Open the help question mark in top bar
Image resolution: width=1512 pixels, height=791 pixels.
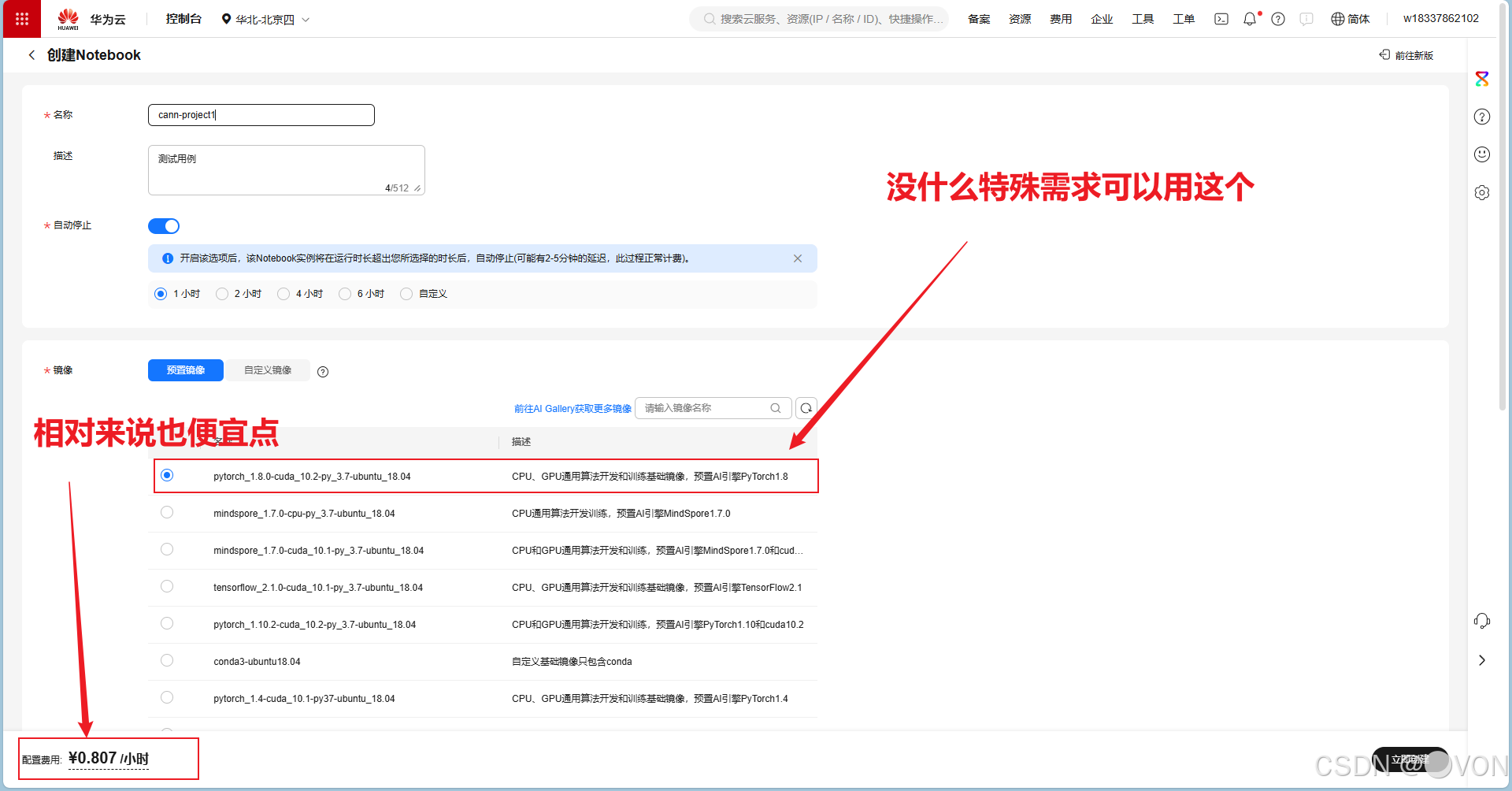(x=1278, y=19)
